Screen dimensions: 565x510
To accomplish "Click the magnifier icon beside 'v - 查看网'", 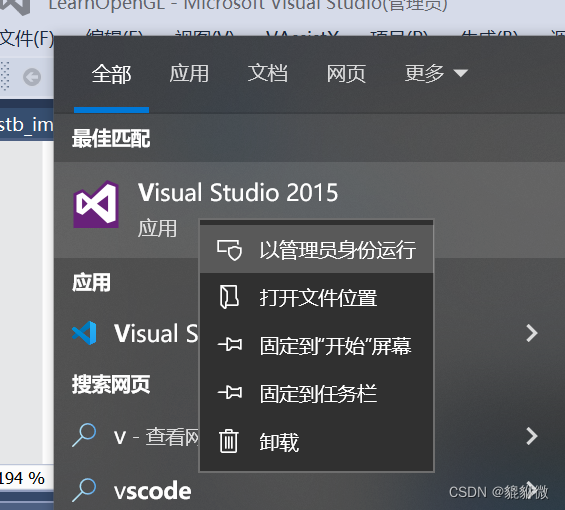I will (x=84, y=435).
